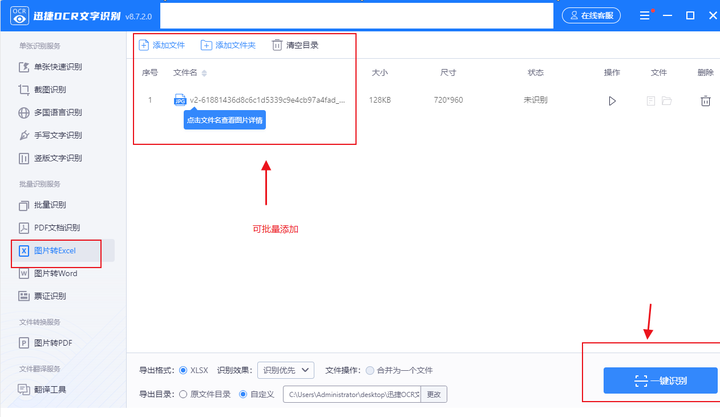Select 手写文字识别 option

[51, 135]
